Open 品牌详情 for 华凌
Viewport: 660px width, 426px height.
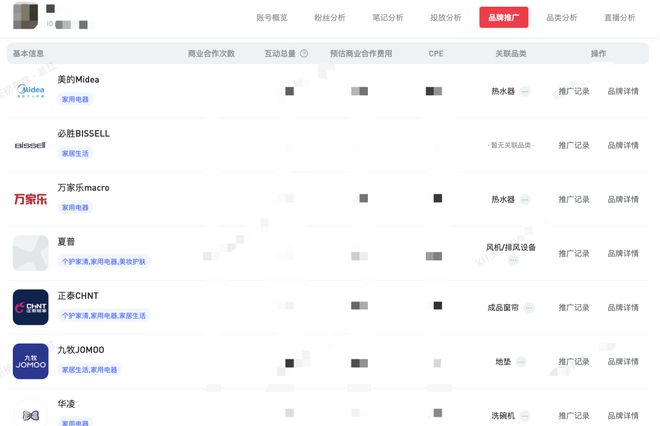(x=623, y=415)
